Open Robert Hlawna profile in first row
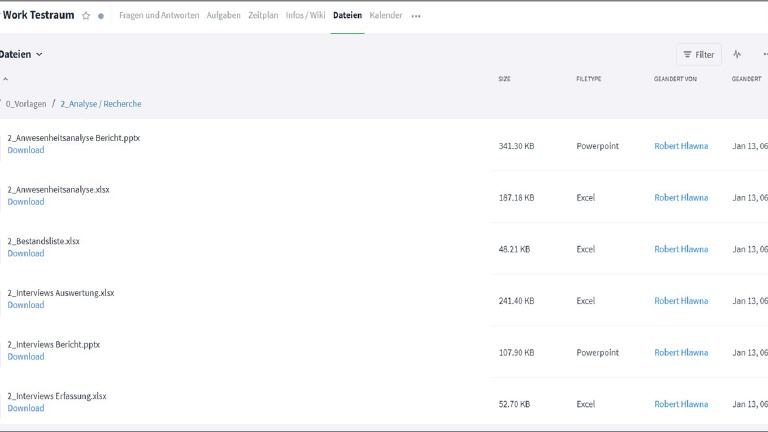Image resolution: width=768 pixels, height=432 pixels. (681, 146)
